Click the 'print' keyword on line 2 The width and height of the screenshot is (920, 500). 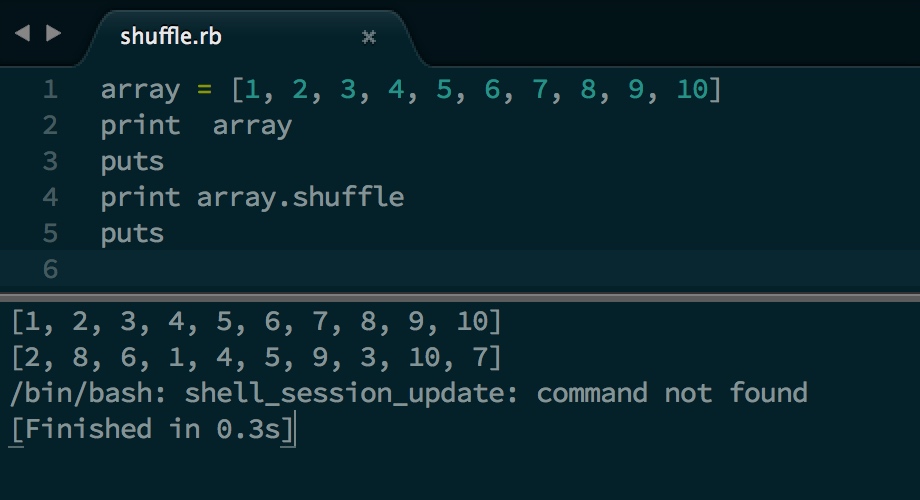(140, 127)
